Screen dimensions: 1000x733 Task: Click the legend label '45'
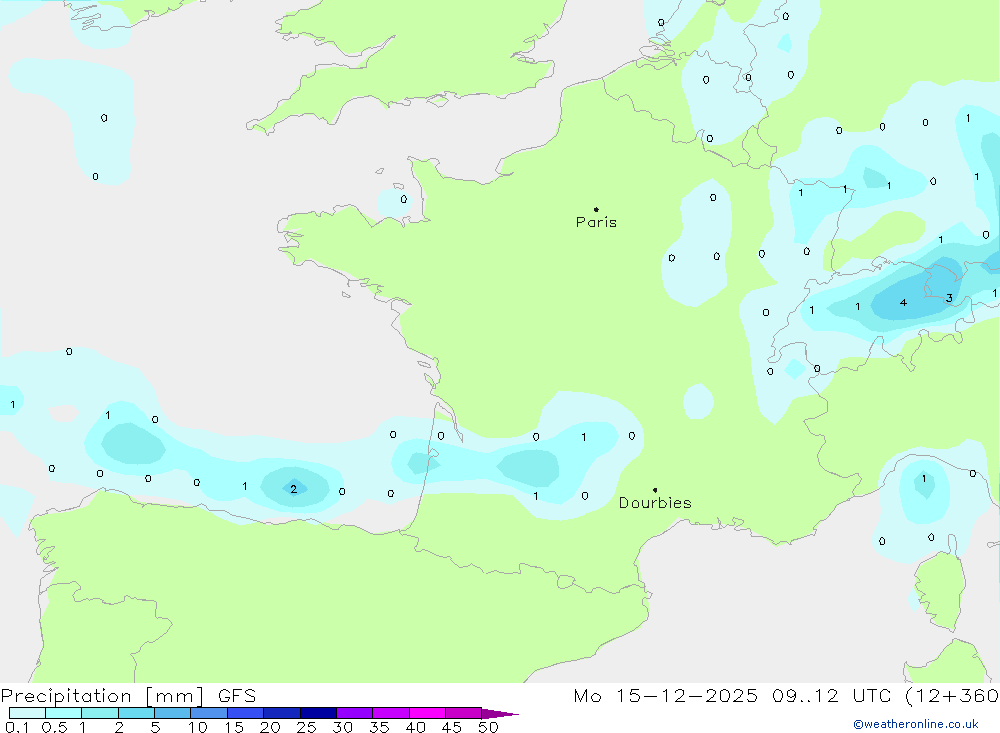[452, 727]
